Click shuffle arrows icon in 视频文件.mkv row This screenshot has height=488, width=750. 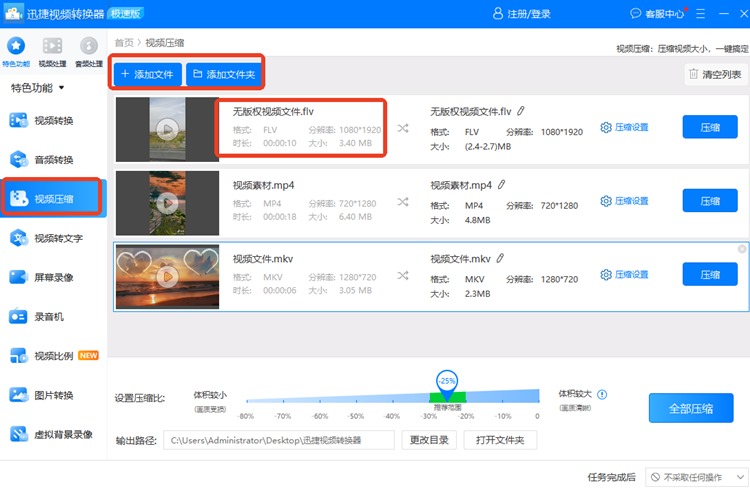coord(403,276)
